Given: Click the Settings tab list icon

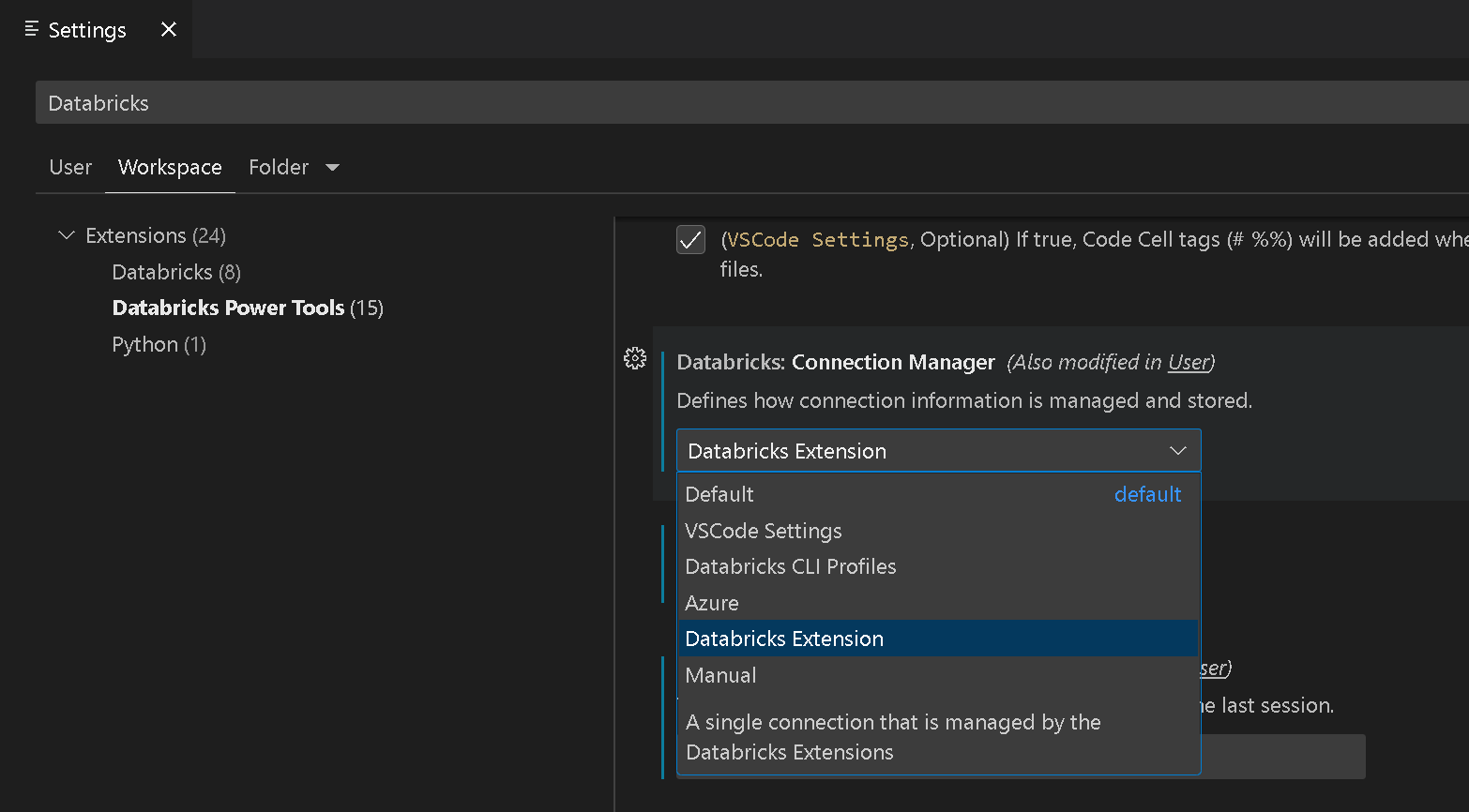Looking at the screenshot, I should pos(32,29).
